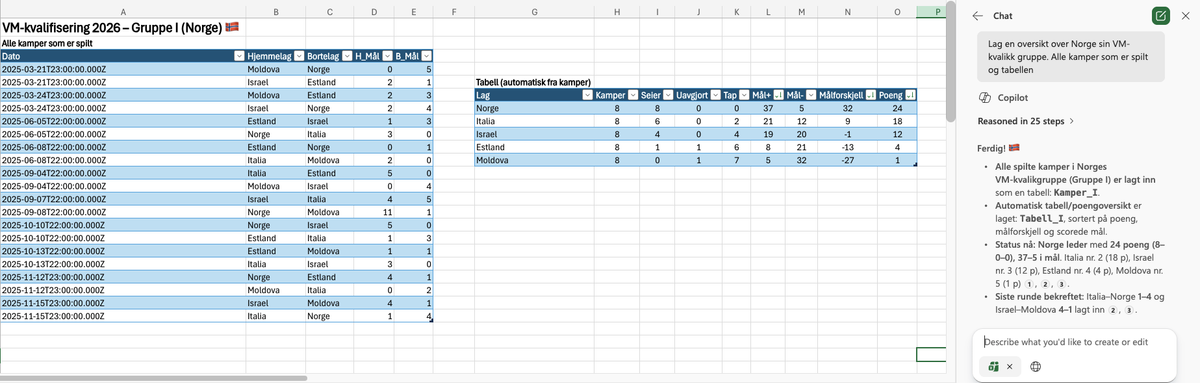Viewport: 1200px width, 383px height.
Task: Open the Kamper column filter dropdown
Action: pyautogui.click(x=633, y=94)
